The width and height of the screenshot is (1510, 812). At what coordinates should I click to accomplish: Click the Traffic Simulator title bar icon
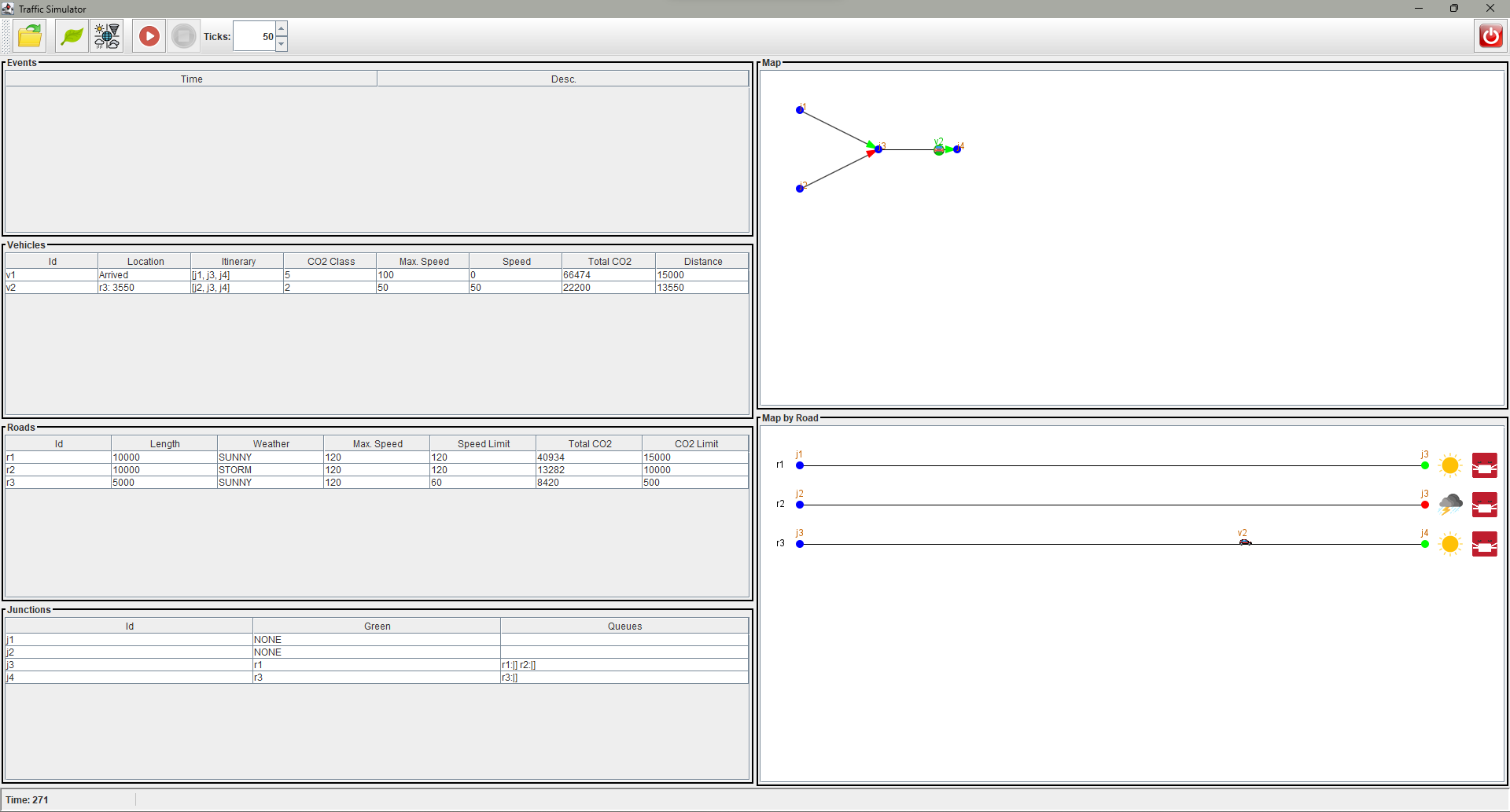[x=8, y=9]
